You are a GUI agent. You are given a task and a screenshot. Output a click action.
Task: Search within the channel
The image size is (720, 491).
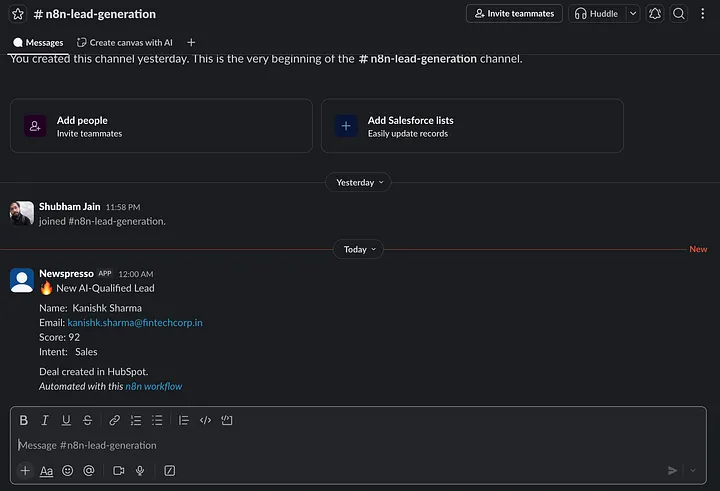point(679,14)
